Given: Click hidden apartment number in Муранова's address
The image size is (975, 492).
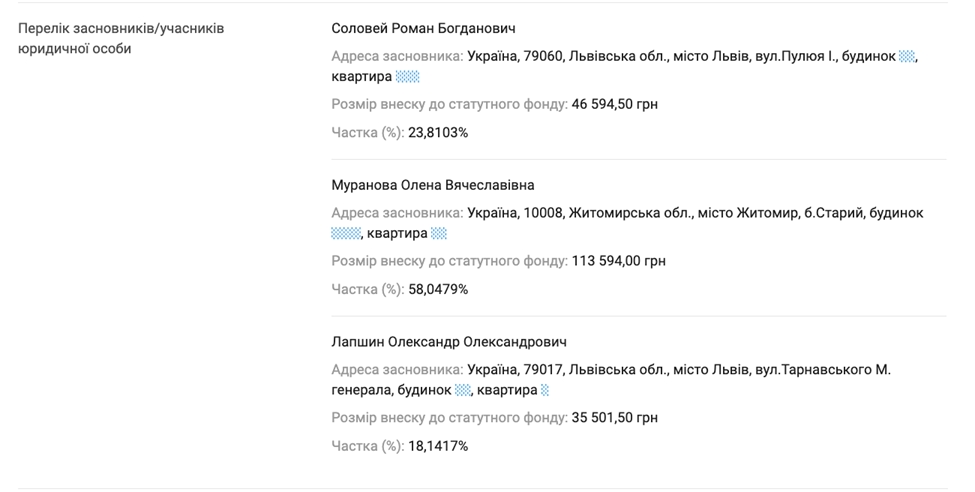Looking at the screenshot, I should pyautogui.click(x=439, y=234).
